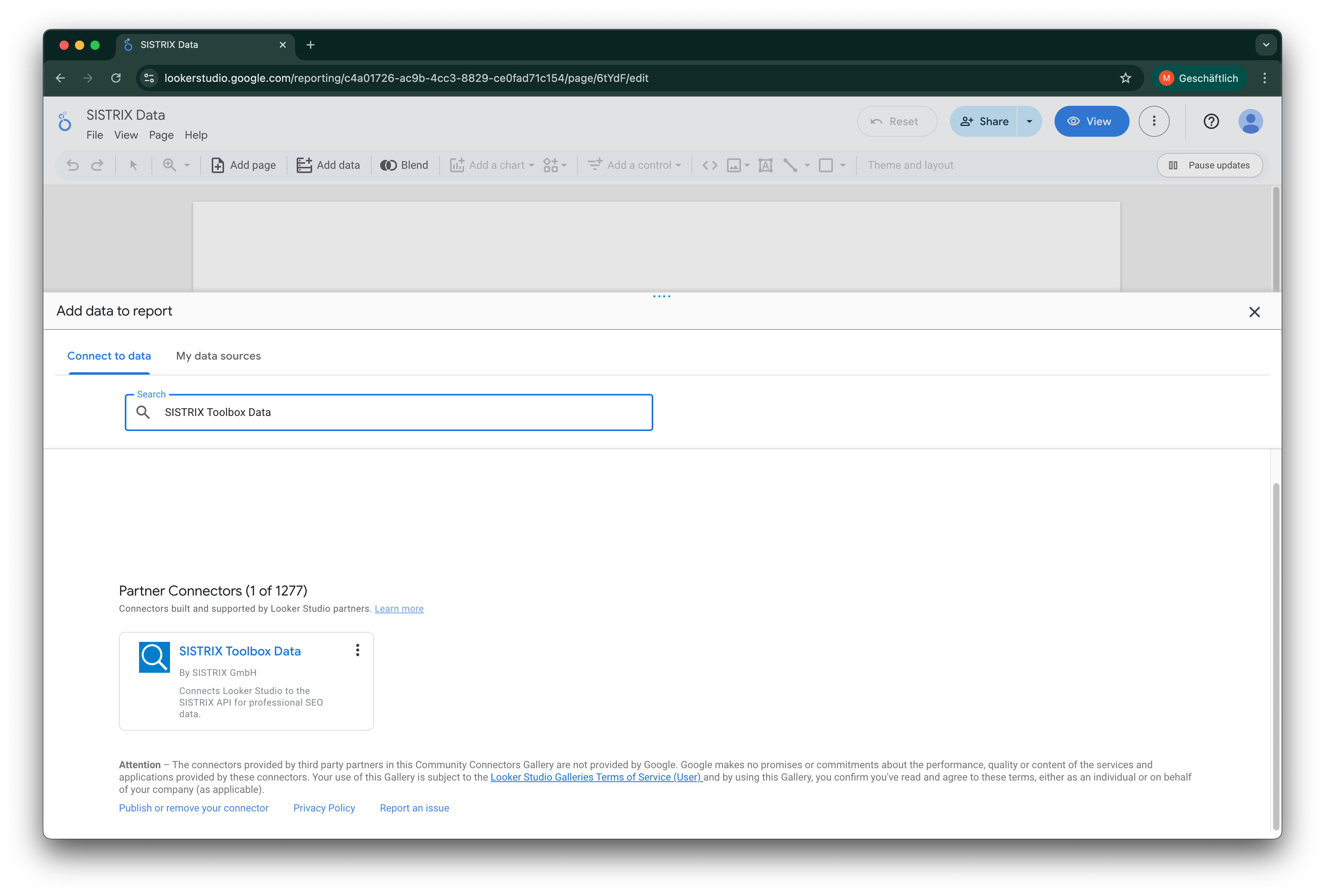Click the Add page icon
This screenshot has height=896, width=1325.
[217, 165]
